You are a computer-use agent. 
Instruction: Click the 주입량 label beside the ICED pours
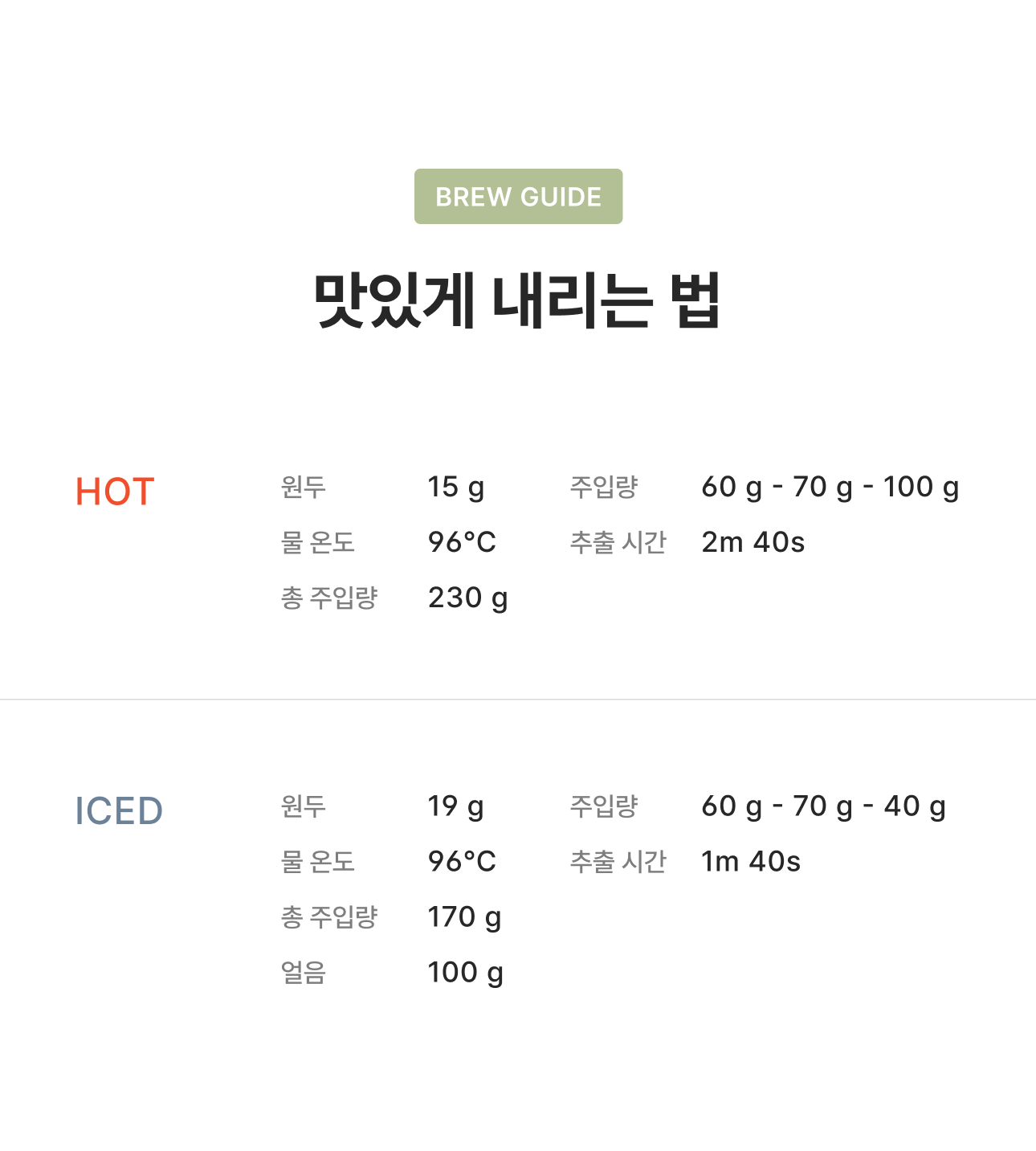coord(603,806)
